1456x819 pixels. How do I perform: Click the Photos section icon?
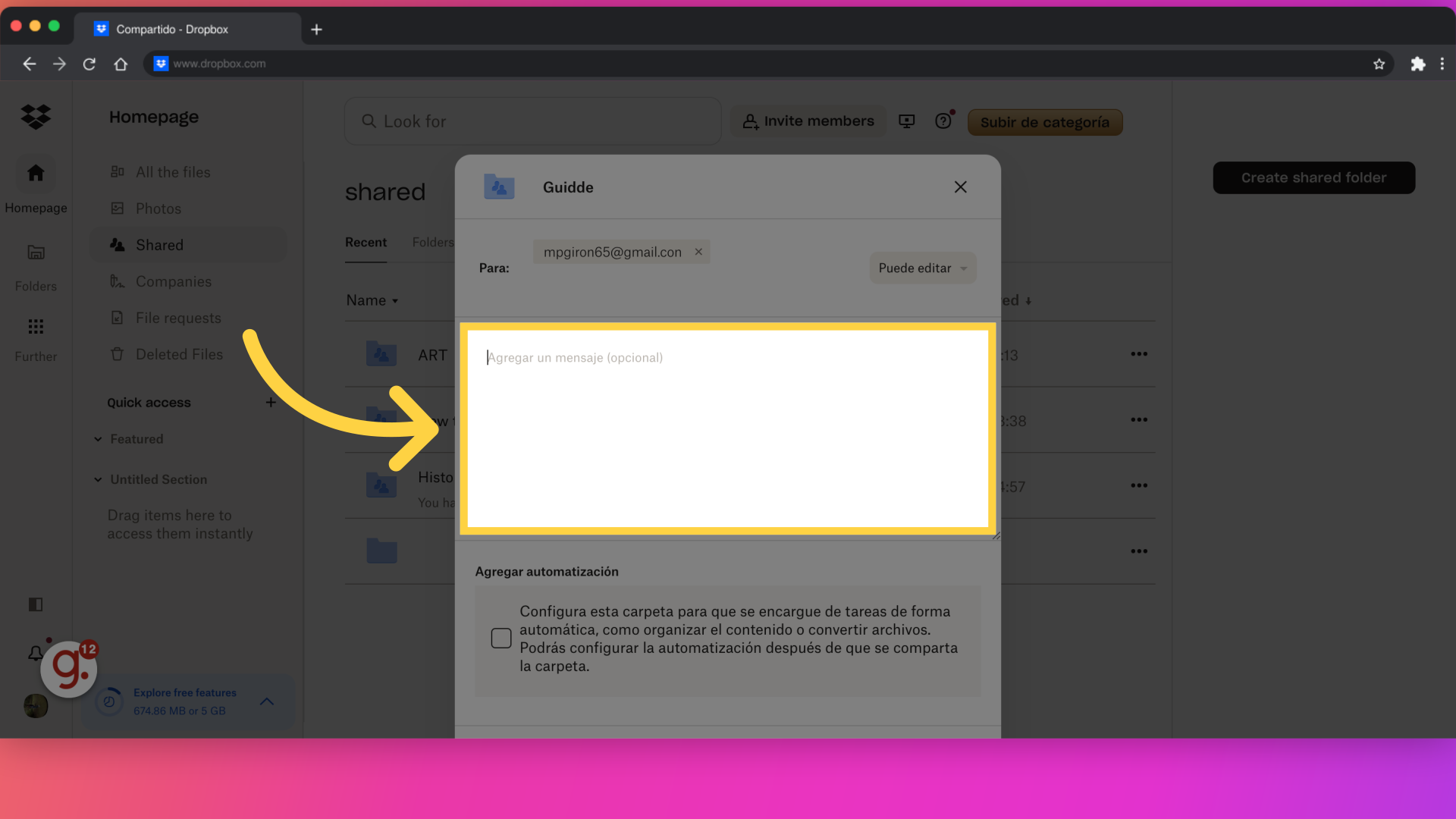[117, 208]
